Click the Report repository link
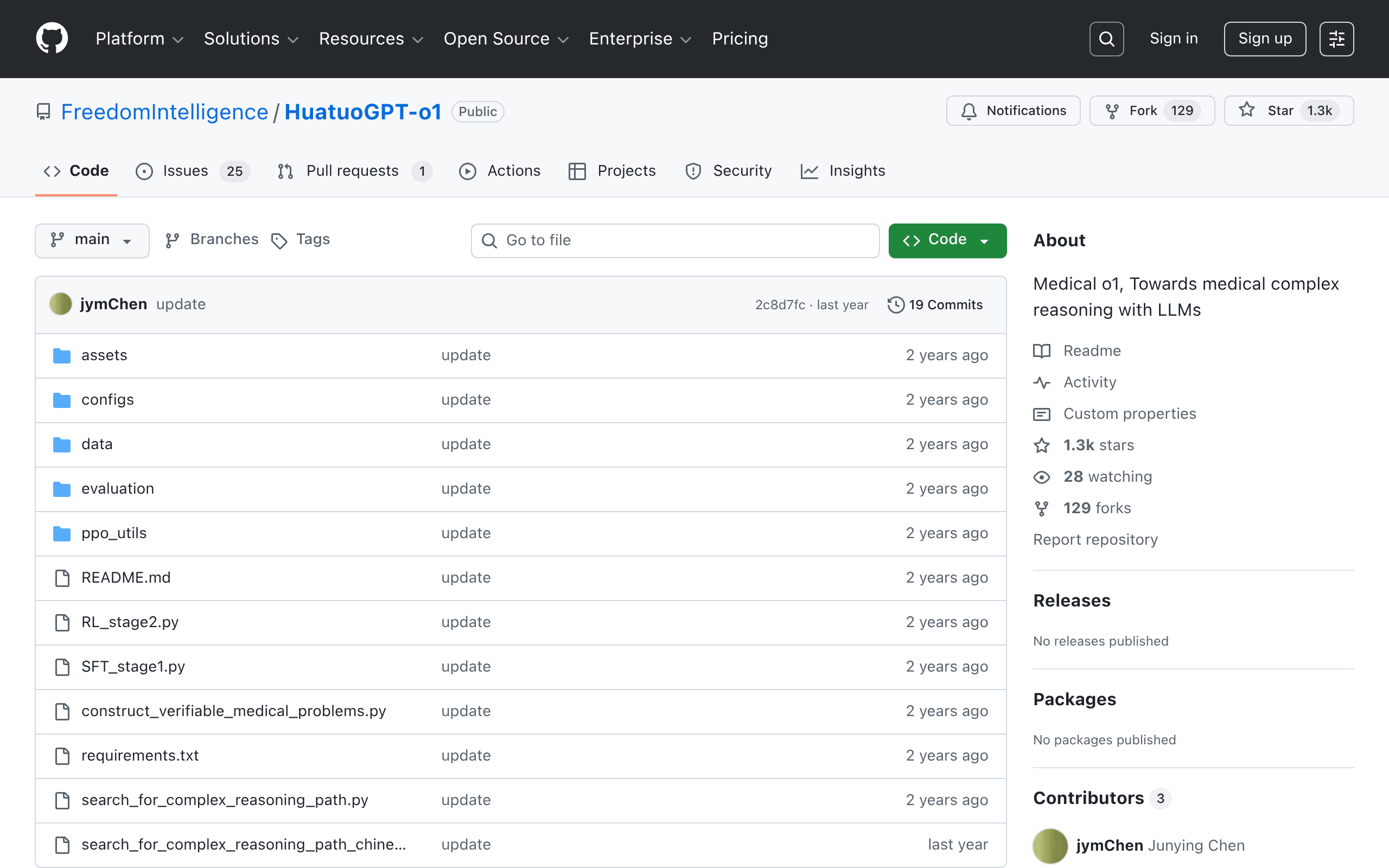 click(1095, 540)
